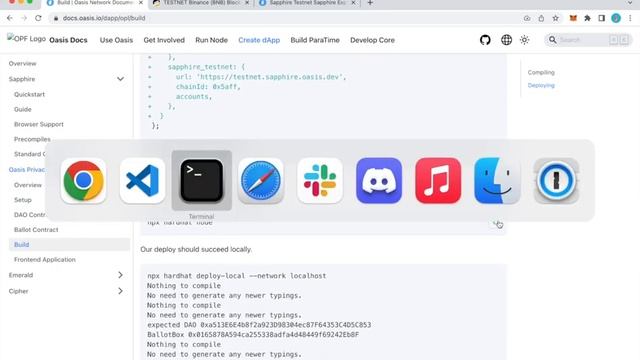Select Slack in the app switcher
This screenshot has width=640, height=360.
pos(320,181)
